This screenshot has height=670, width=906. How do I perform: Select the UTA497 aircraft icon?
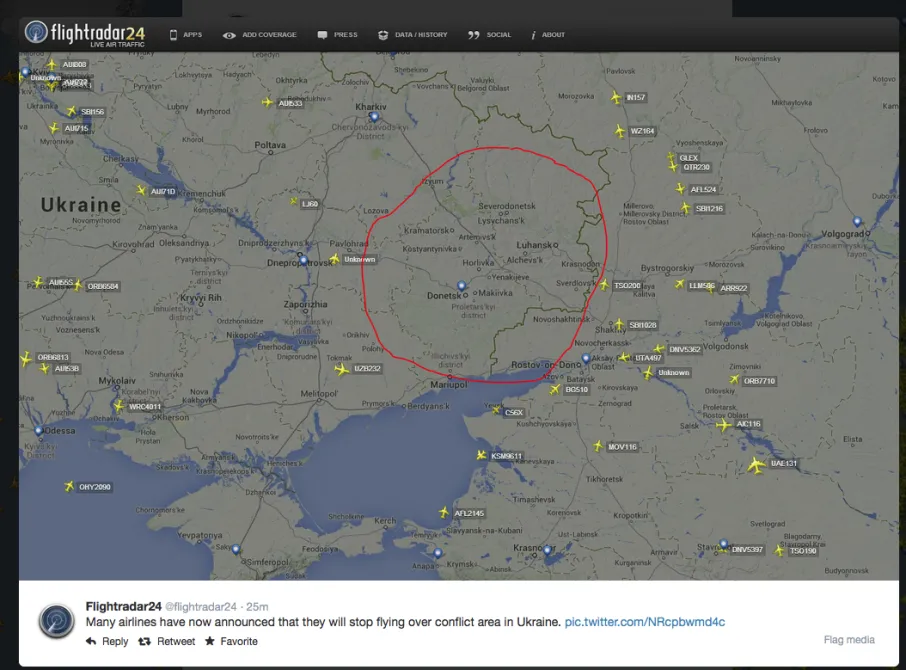(x=624, y=358)
